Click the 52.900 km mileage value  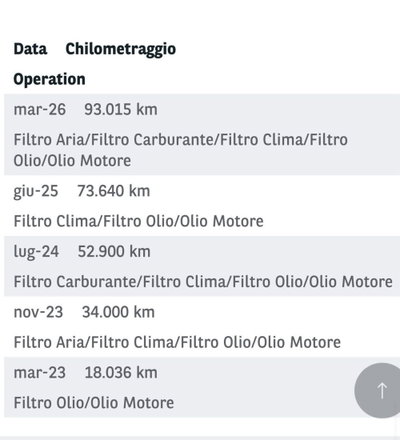click(114, 251)
